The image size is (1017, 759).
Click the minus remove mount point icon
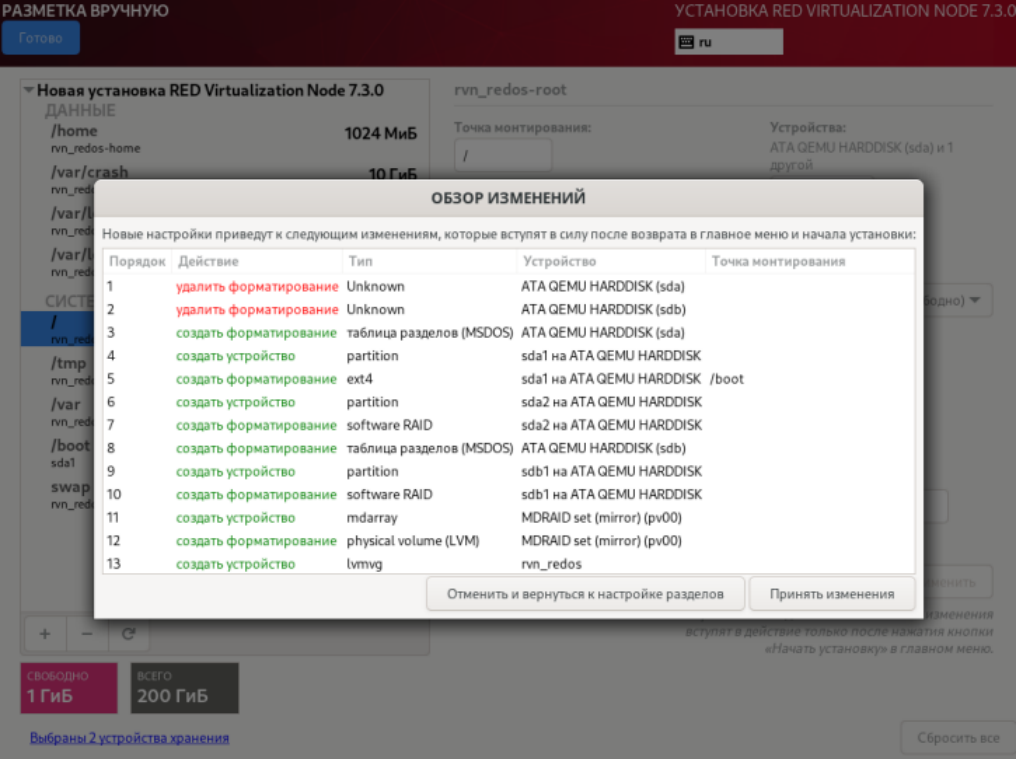click(x=87, y=634)
